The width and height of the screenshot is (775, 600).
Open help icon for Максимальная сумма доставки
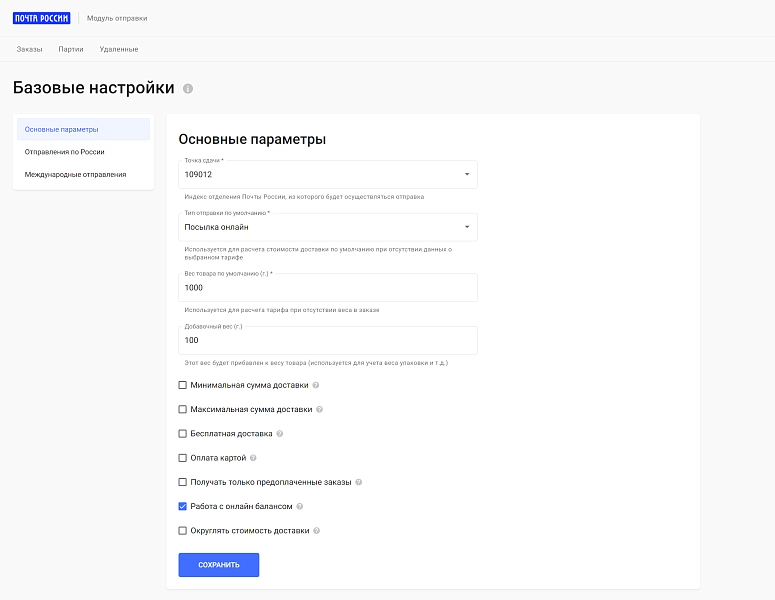coord(319,409)
